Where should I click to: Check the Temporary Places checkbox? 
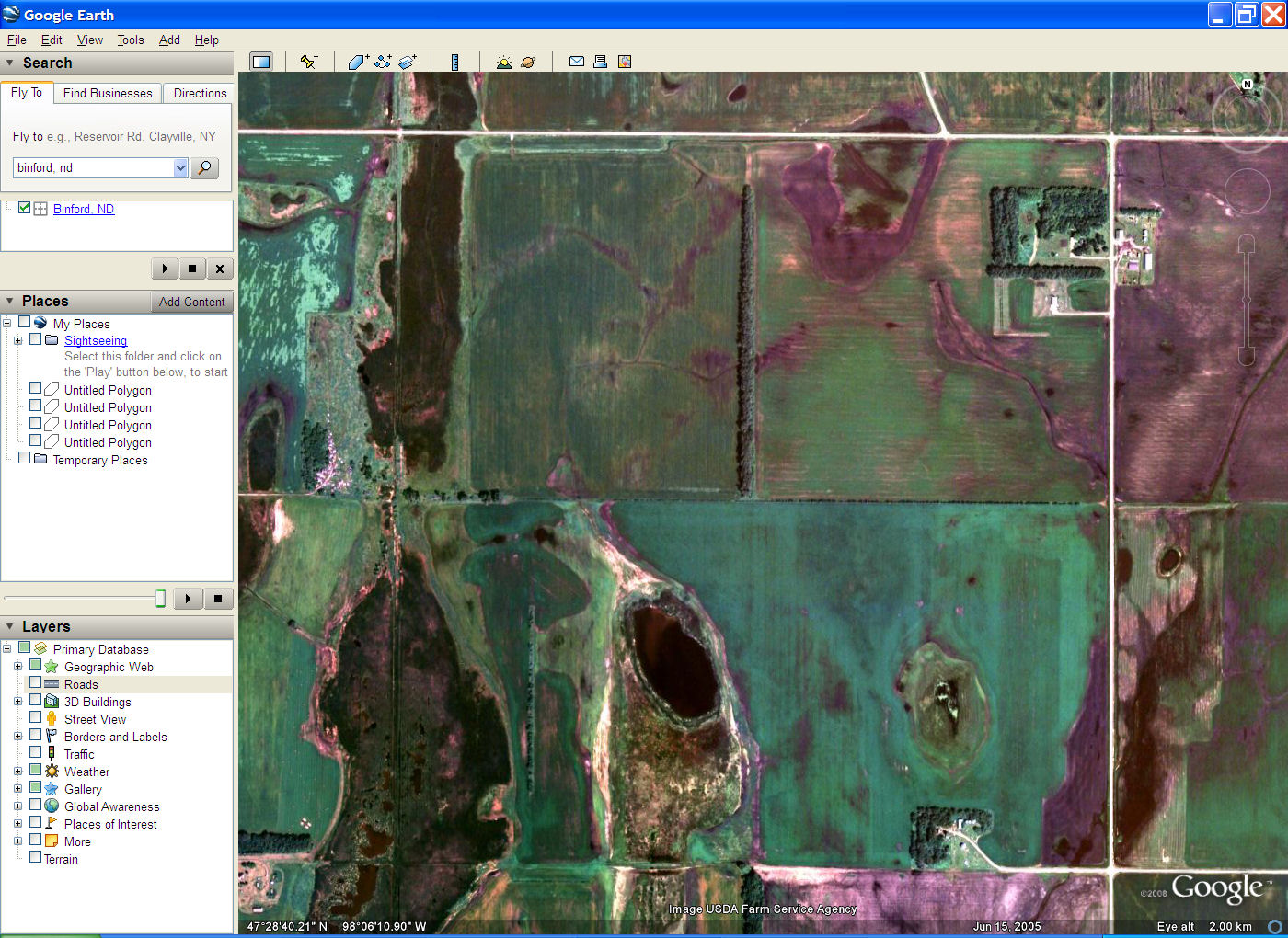tap(25, 458)
